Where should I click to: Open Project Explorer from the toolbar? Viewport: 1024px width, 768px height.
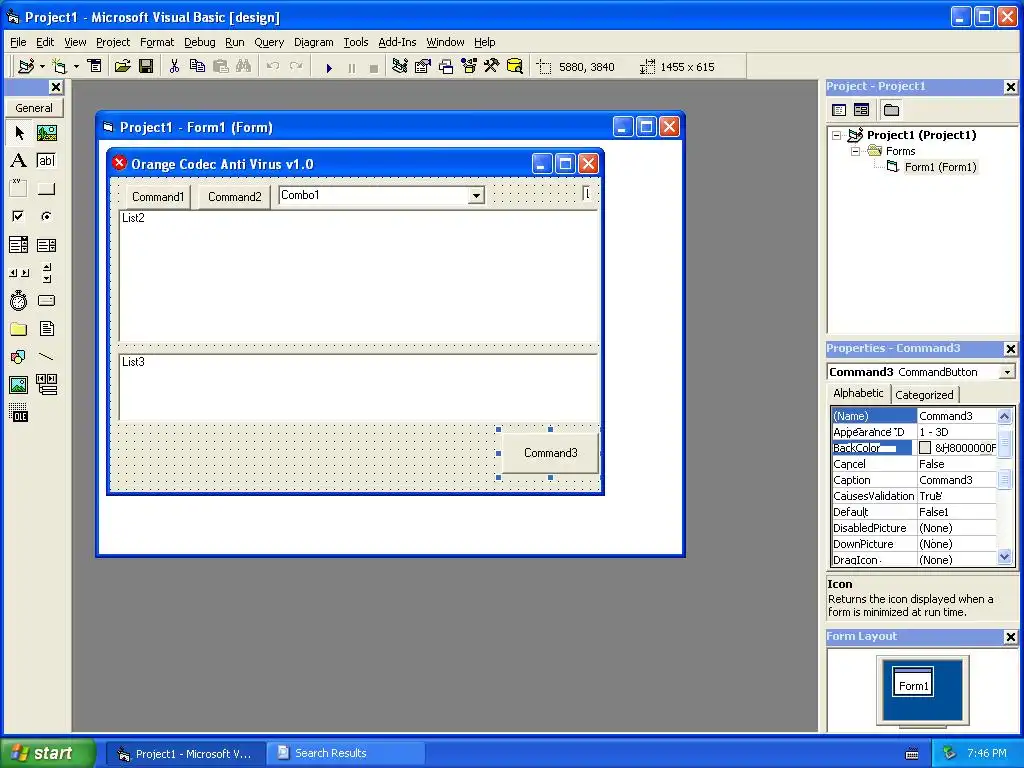(x=400, y=67)
